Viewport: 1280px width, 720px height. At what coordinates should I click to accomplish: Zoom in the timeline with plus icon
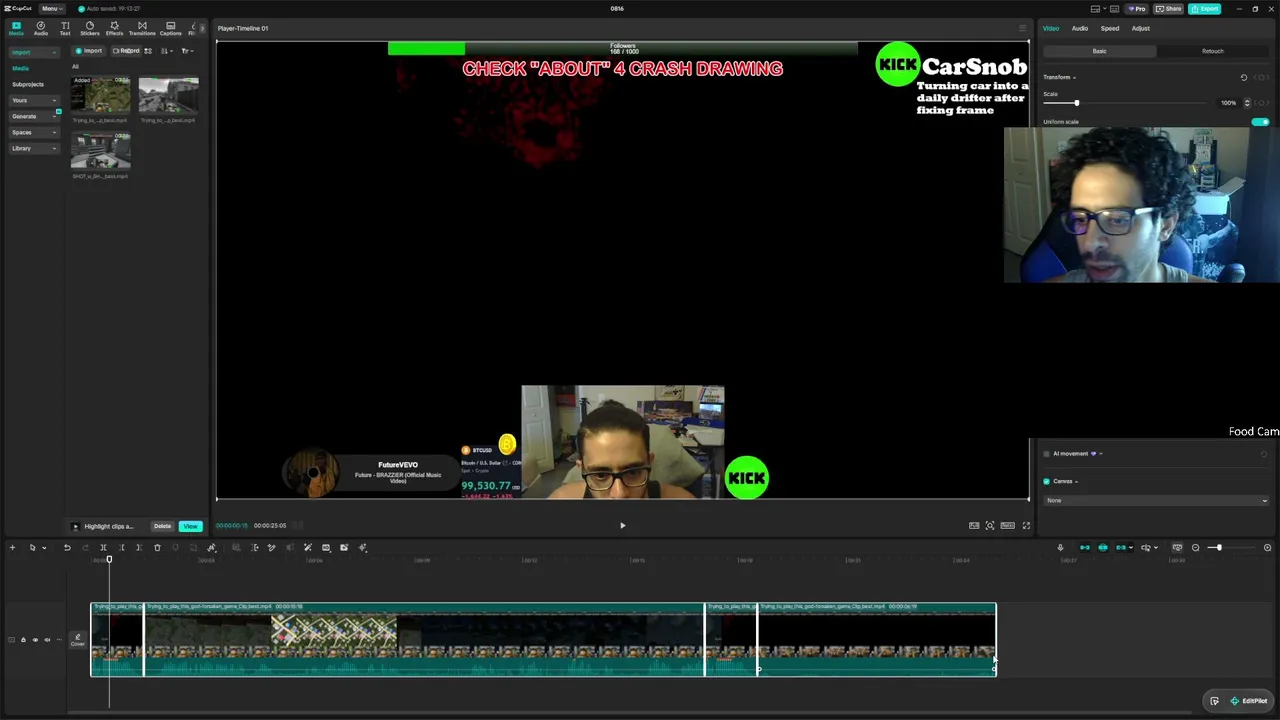pos(1267,548)
